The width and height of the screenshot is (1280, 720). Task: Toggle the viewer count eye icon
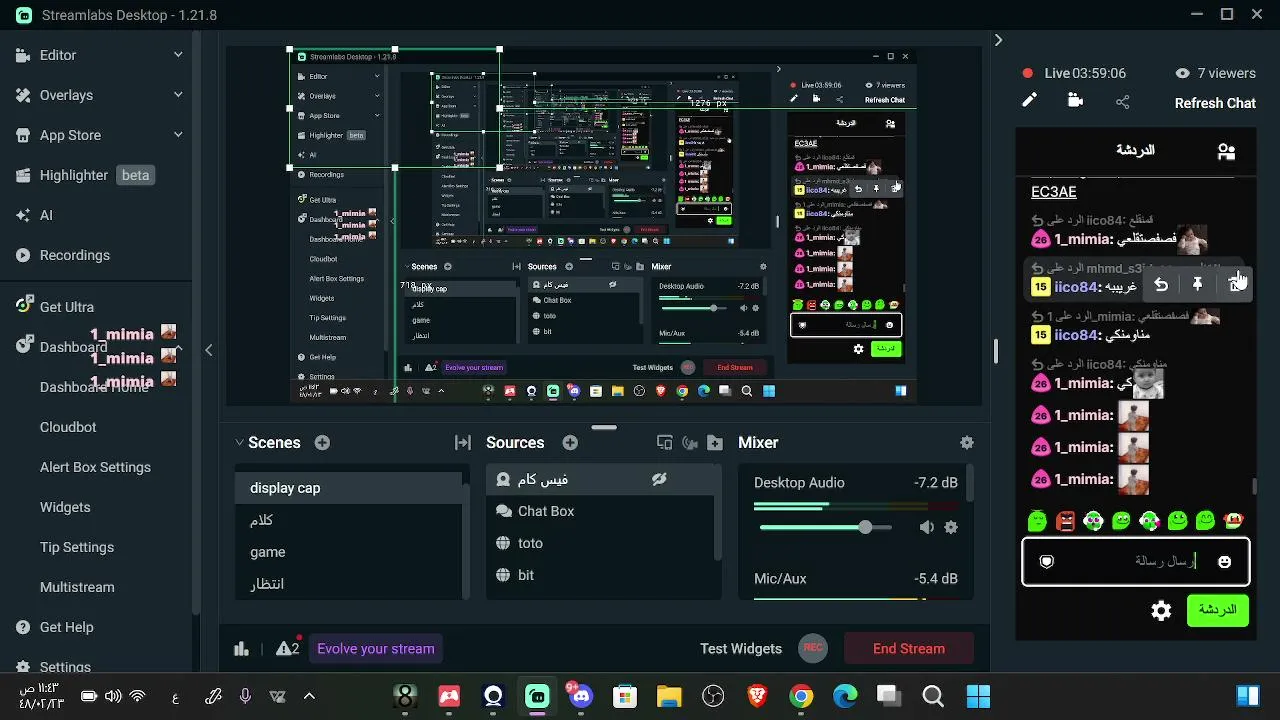1182,73
